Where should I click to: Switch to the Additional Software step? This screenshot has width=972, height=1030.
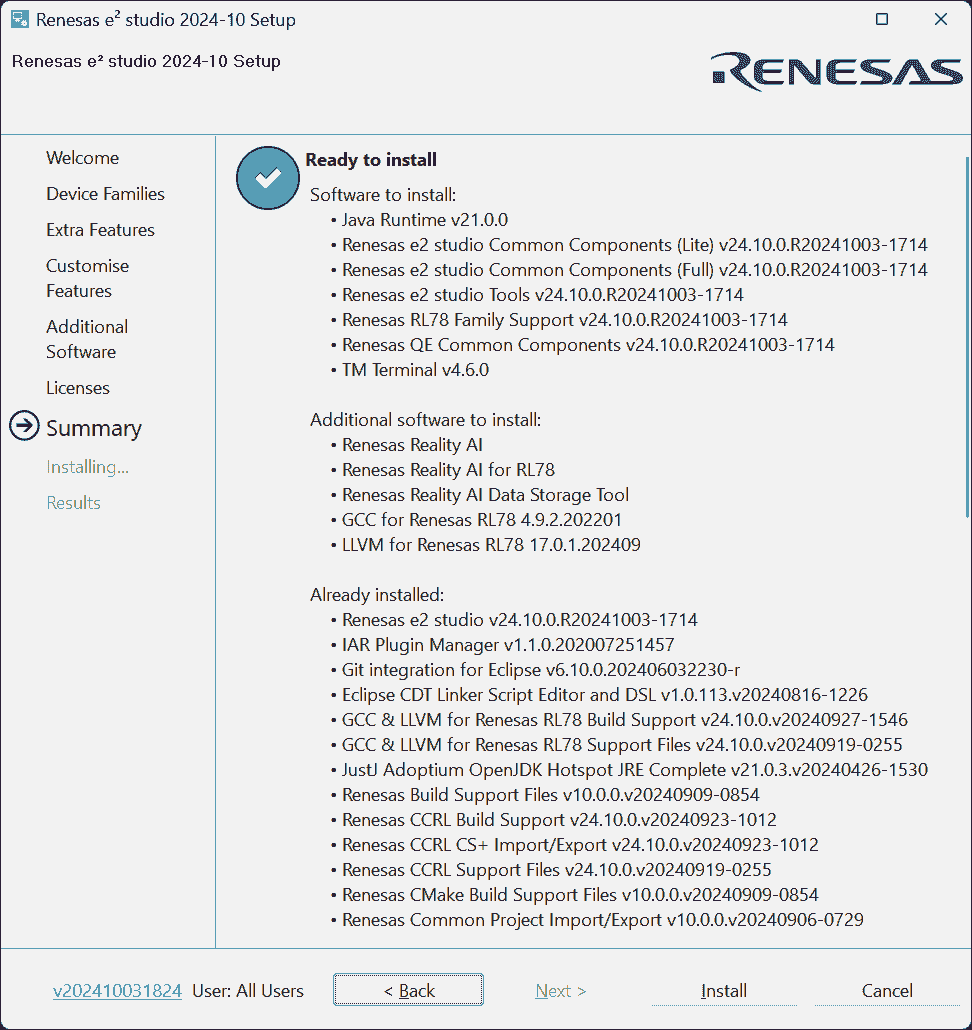click(x=87, y=339)
